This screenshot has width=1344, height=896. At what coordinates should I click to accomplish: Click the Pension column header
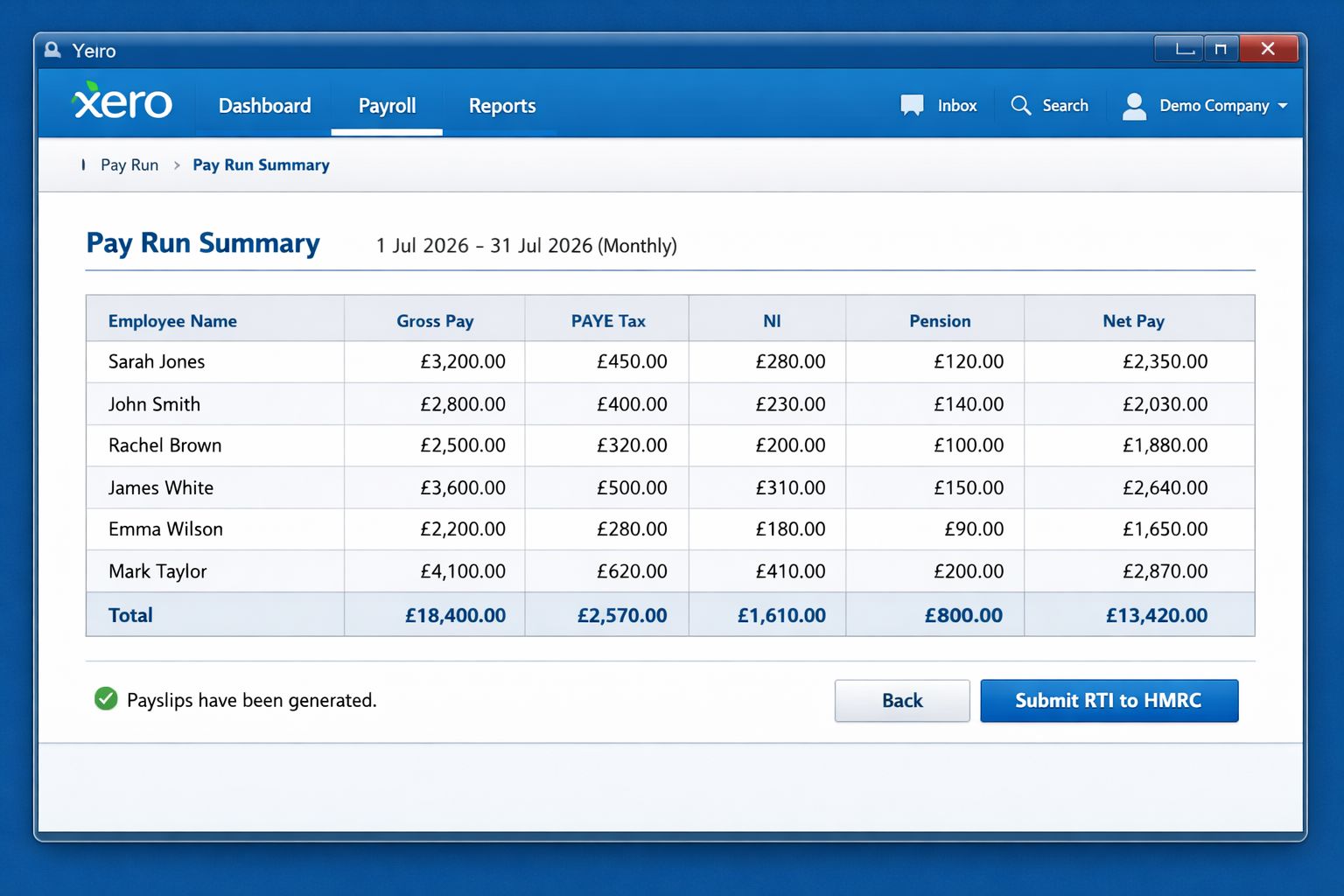940,321
